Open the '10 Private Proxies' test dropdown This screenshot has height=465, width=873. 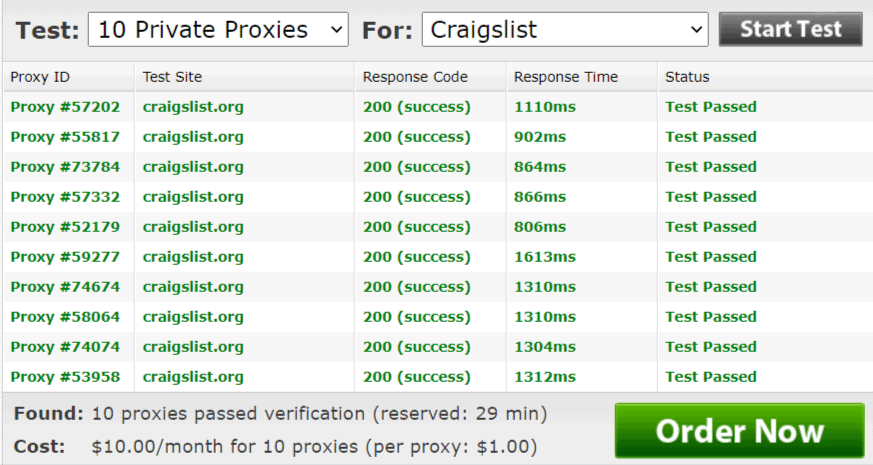pos(218,30)
